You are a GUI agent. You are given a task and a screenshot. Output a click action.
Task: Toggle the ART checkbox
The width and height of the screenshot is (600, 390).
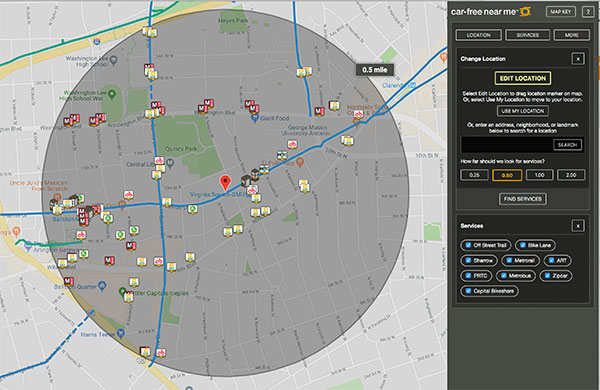pos(551,260)
